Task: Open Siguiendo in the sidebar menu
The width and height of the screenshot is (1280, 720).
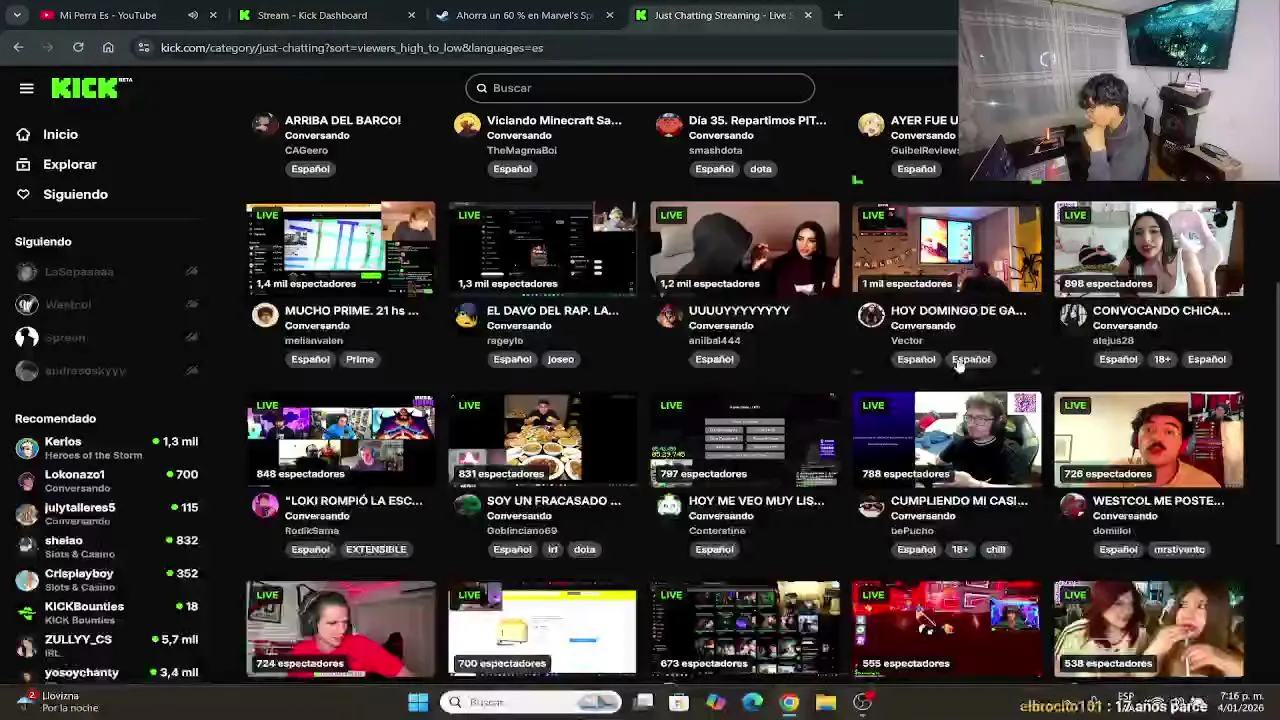Action: pyautogui.click(x=75, y=194)
